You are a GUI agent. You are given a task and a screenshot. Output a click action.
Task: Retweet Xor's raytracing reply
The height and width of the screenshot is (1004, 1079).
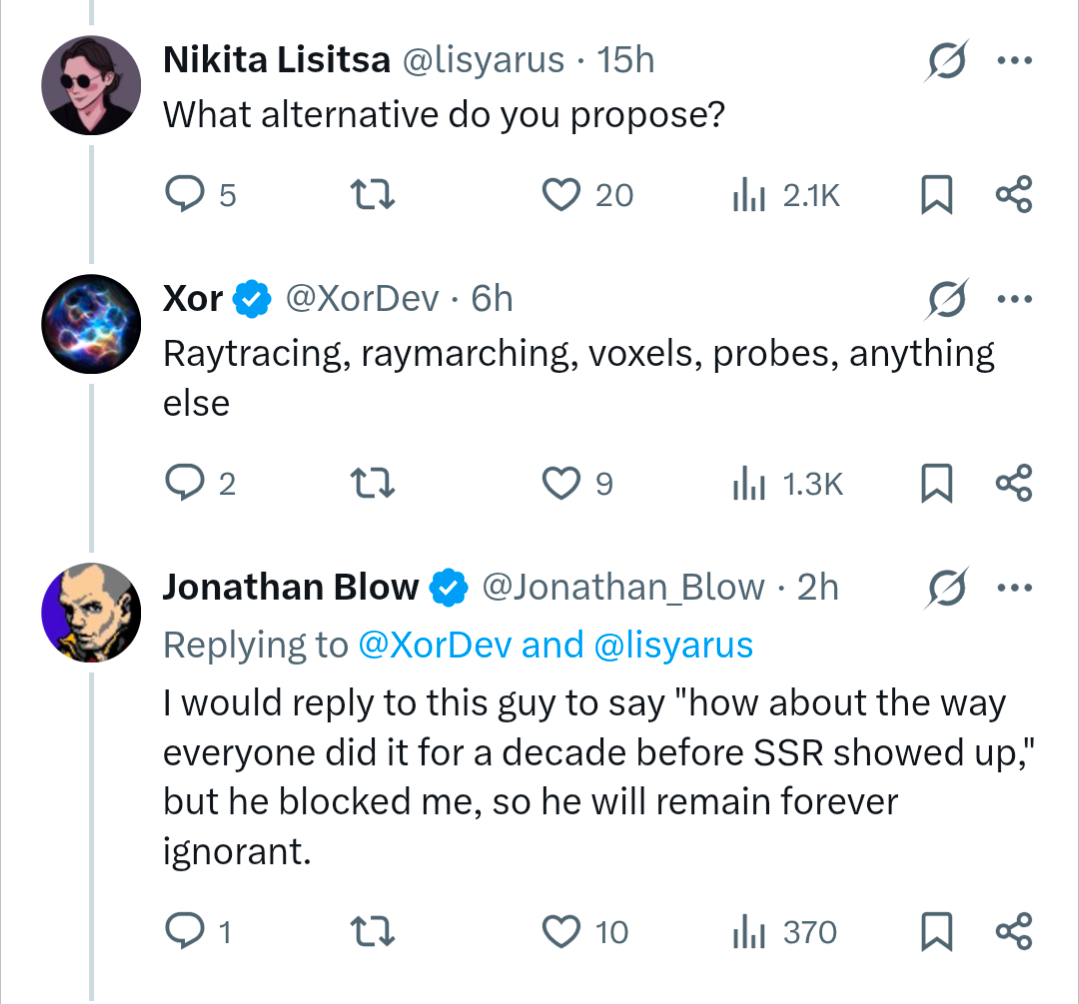tap(377, 484)
